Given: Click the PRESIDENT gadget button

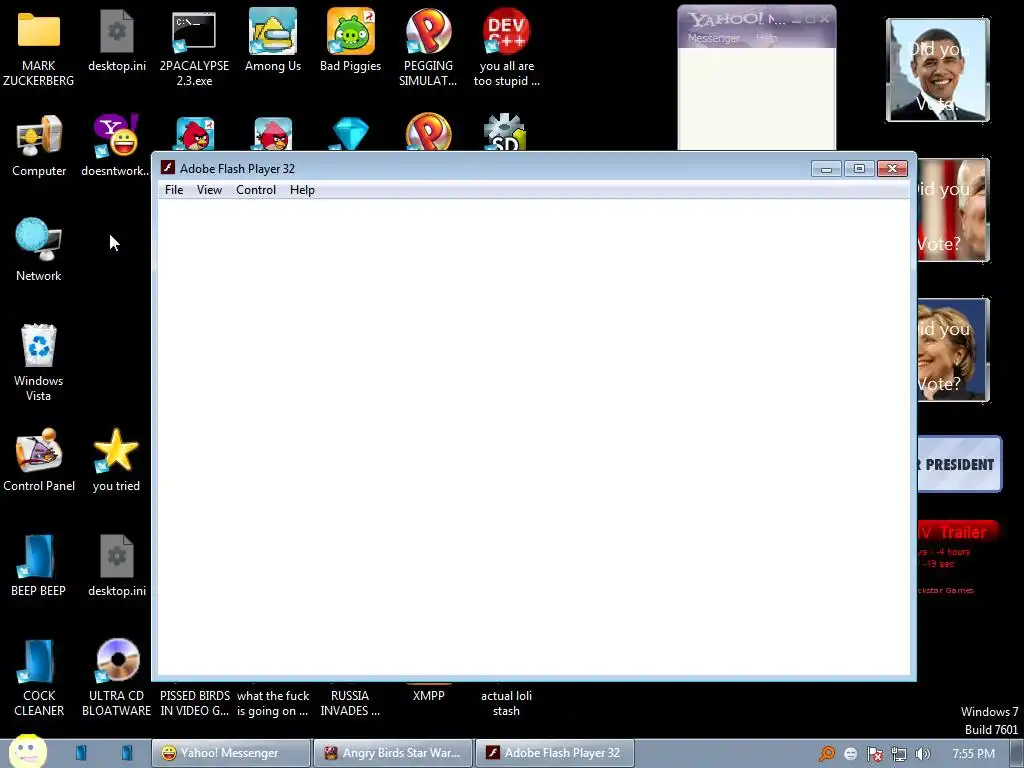Looking at the screenshot, I should coord(959,464).
